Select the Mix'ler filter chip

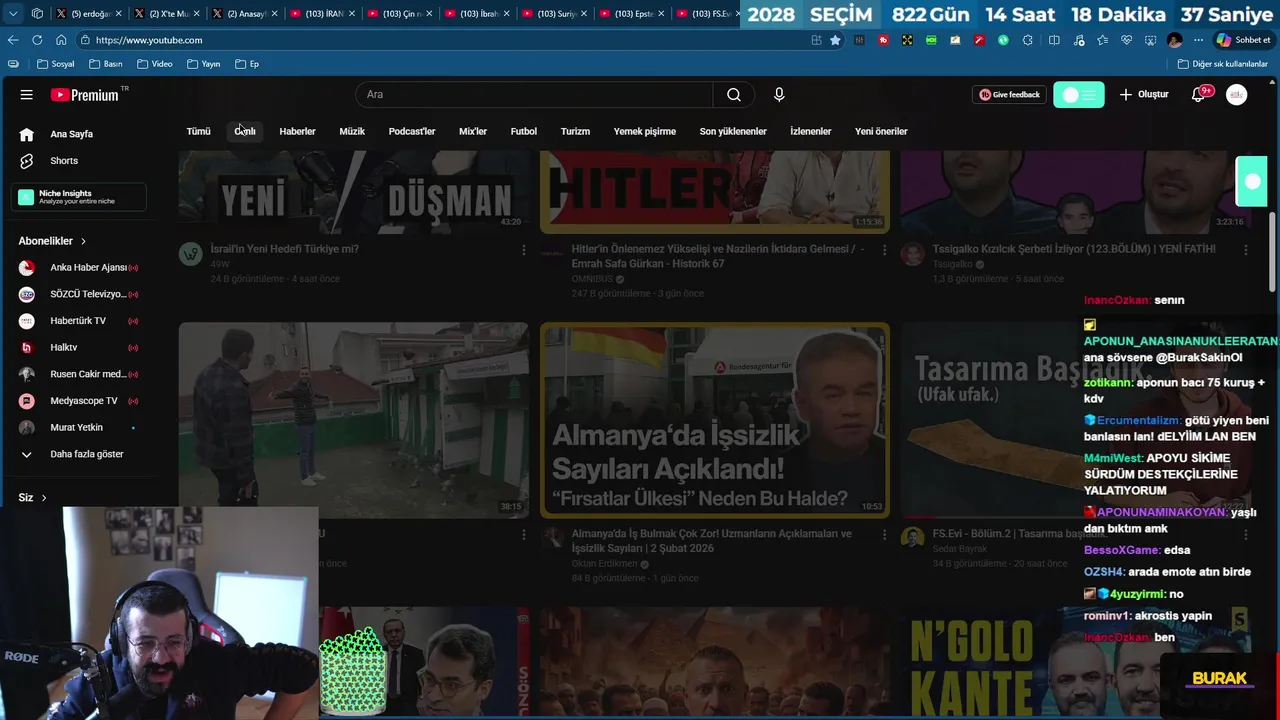(473, 132)
